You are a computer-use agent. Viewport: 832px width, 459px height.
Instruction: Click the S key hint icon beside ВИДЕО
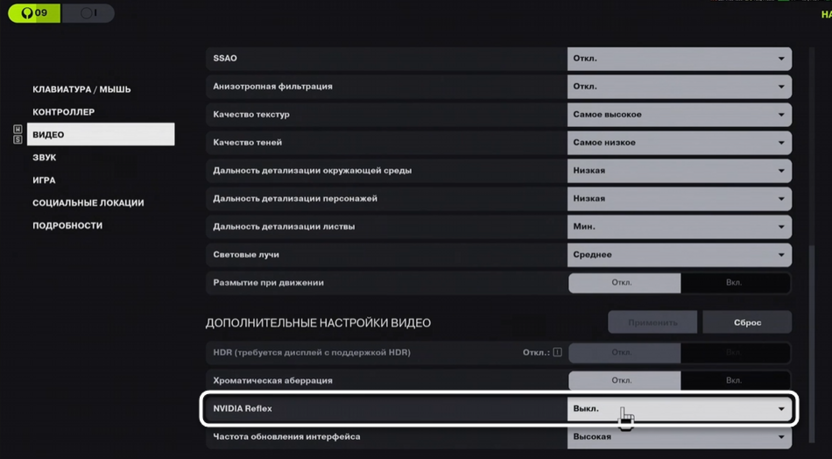pos(18,140)
